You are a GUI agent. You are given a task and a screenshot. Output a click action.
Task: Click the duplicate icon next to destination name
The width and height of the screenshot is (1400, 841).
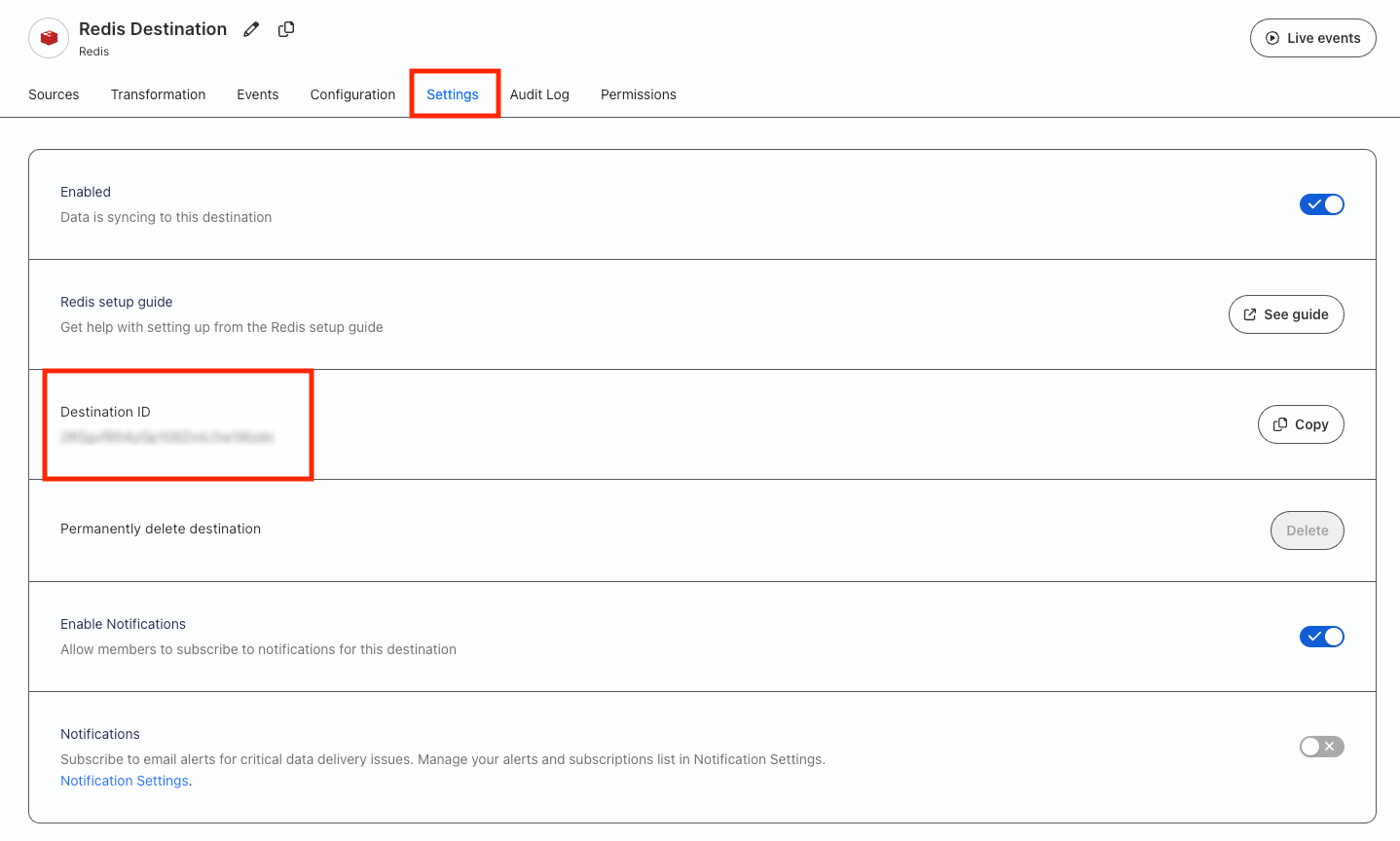[x=286, y=29]
